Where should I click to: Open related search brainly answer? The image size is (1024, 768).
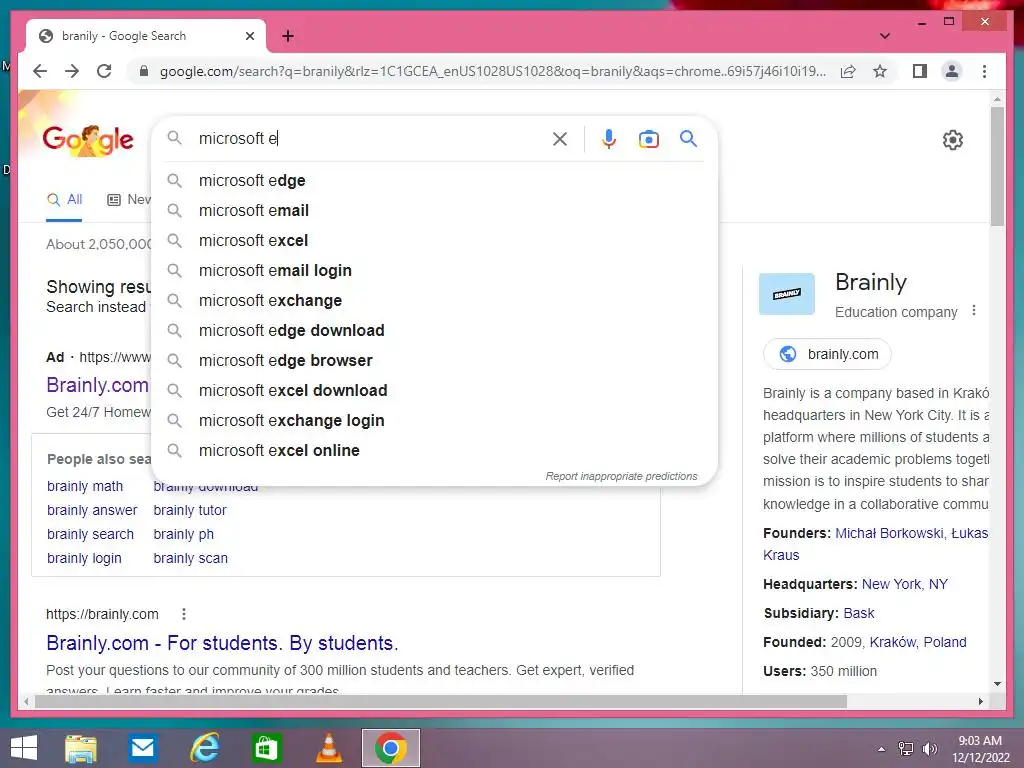pyautogui.click(x=92, y=510)
